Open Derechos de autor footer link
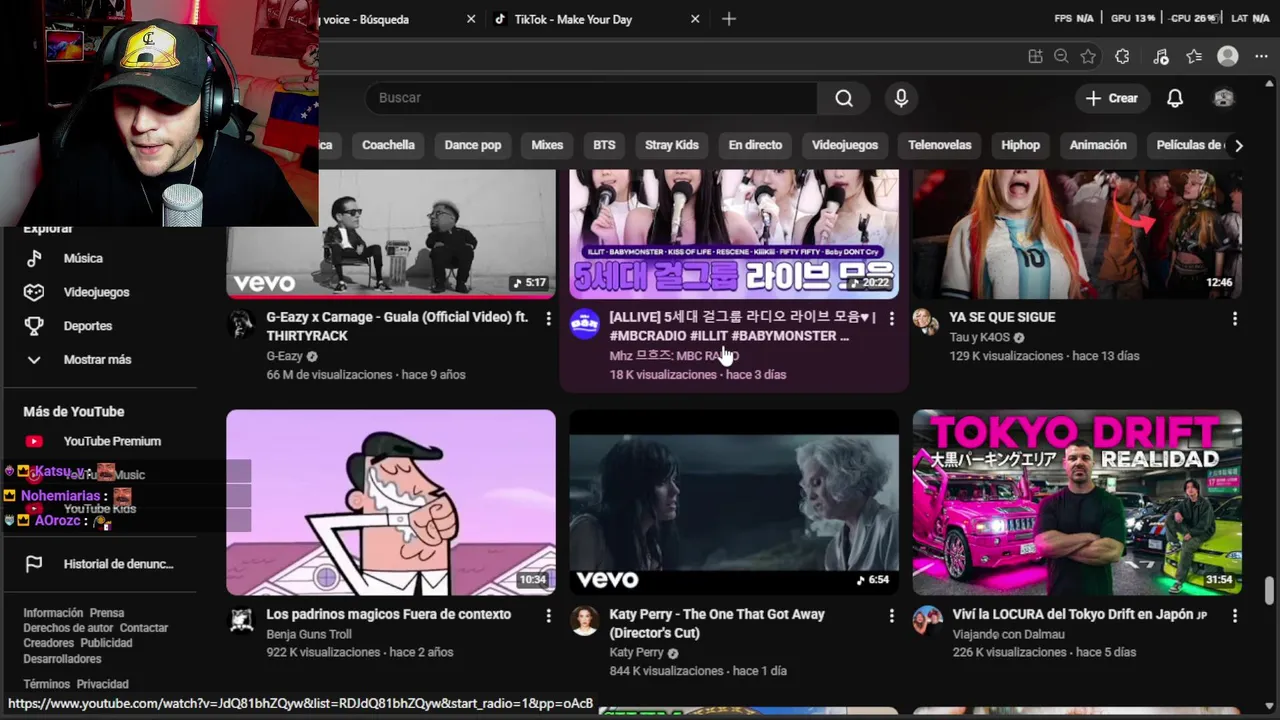1280x720 pixels. 68,628
